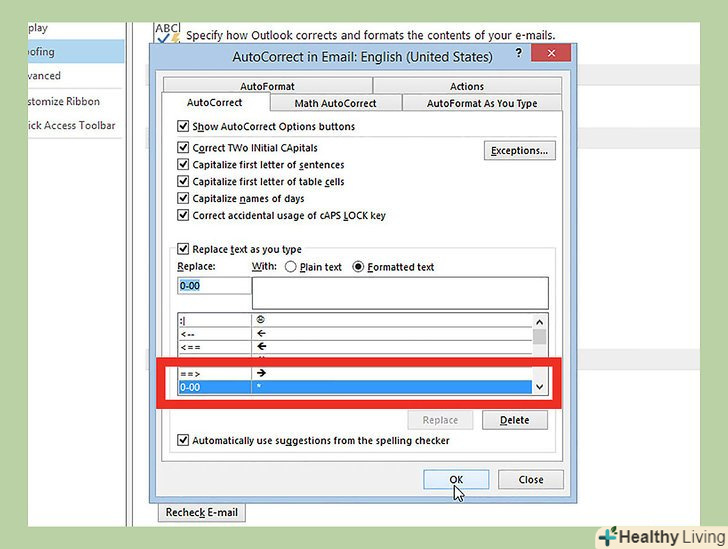Select Proofing in Outlook Options sidebar
The height and width of the screenshot is (549, 728).
pos(76,52)
